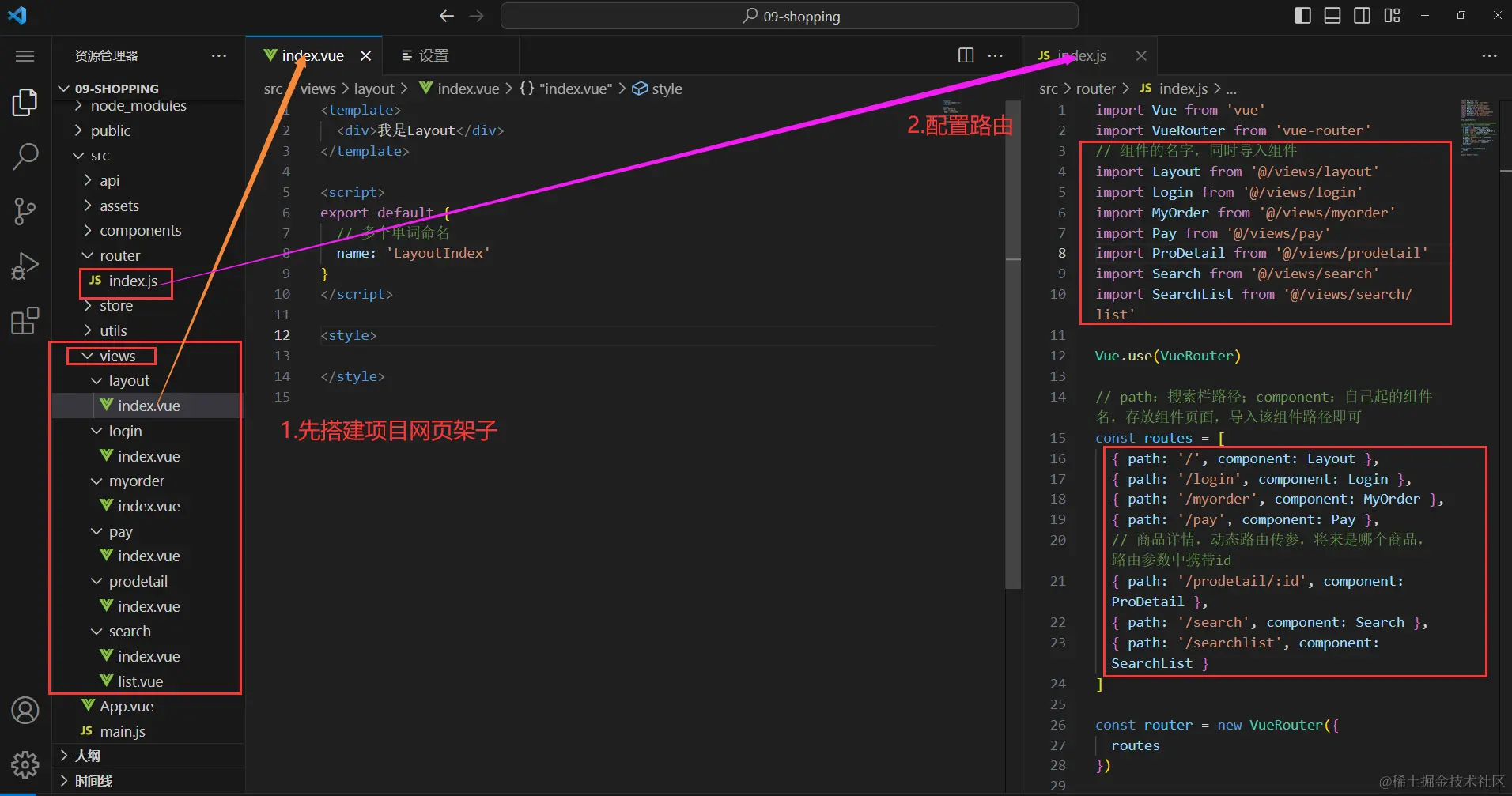Expand the api folder

(x=109, y=181)
